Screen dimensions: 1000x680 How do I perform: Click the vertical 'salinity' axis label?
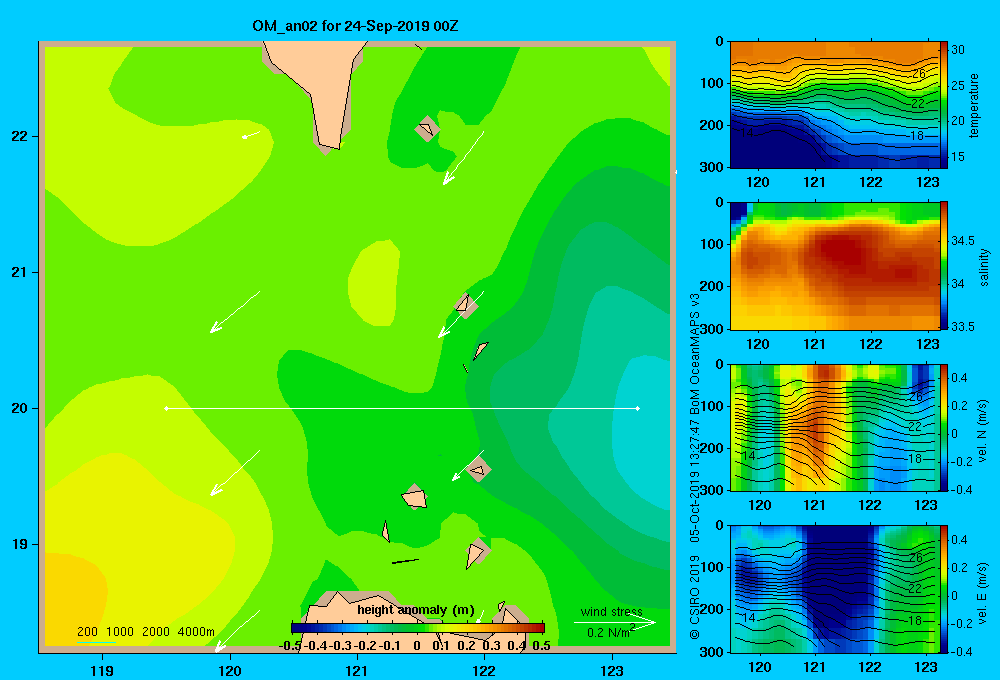(984, 267)
